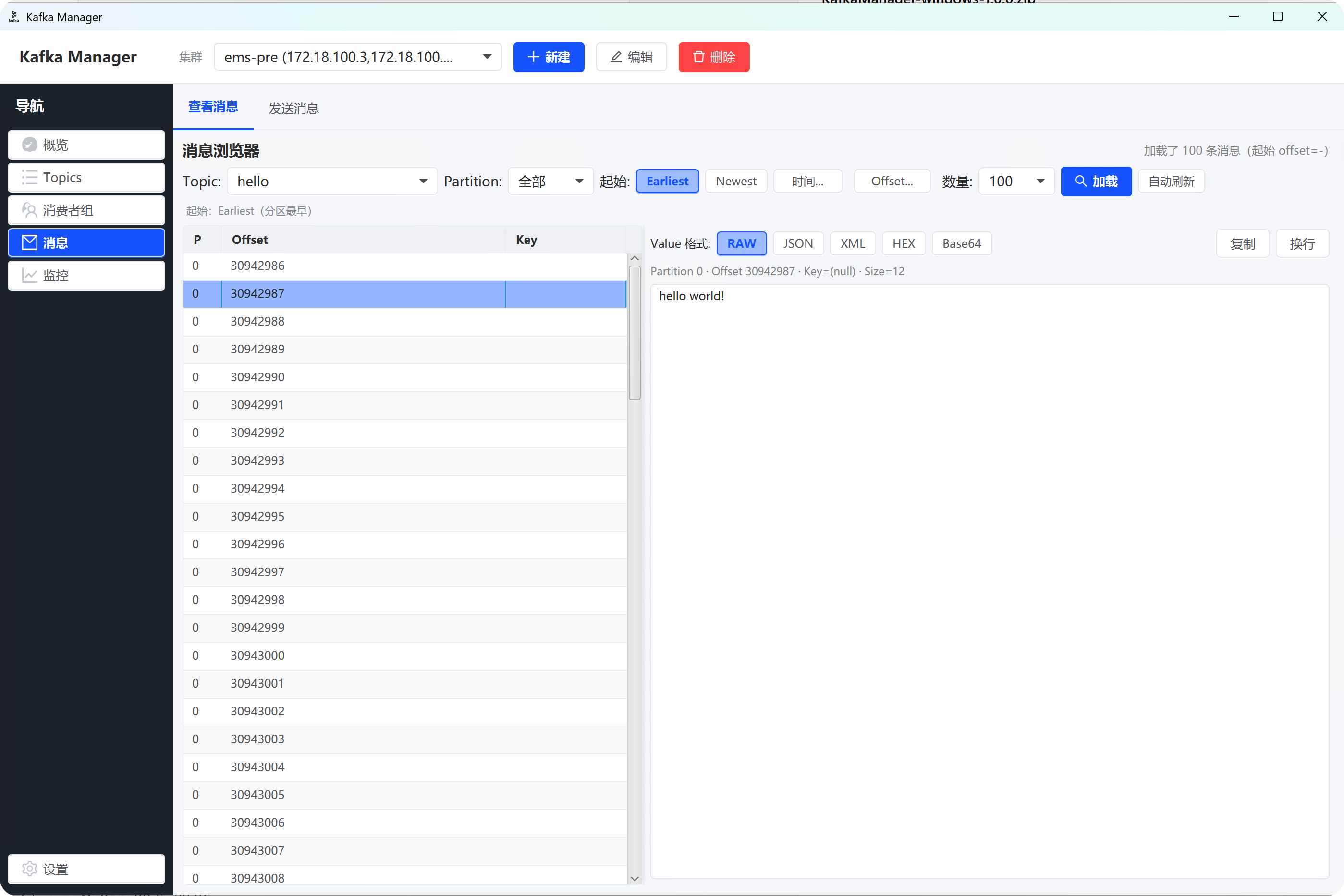
Task: Select message row offset 30942987
Action: (x=405, y=294)
